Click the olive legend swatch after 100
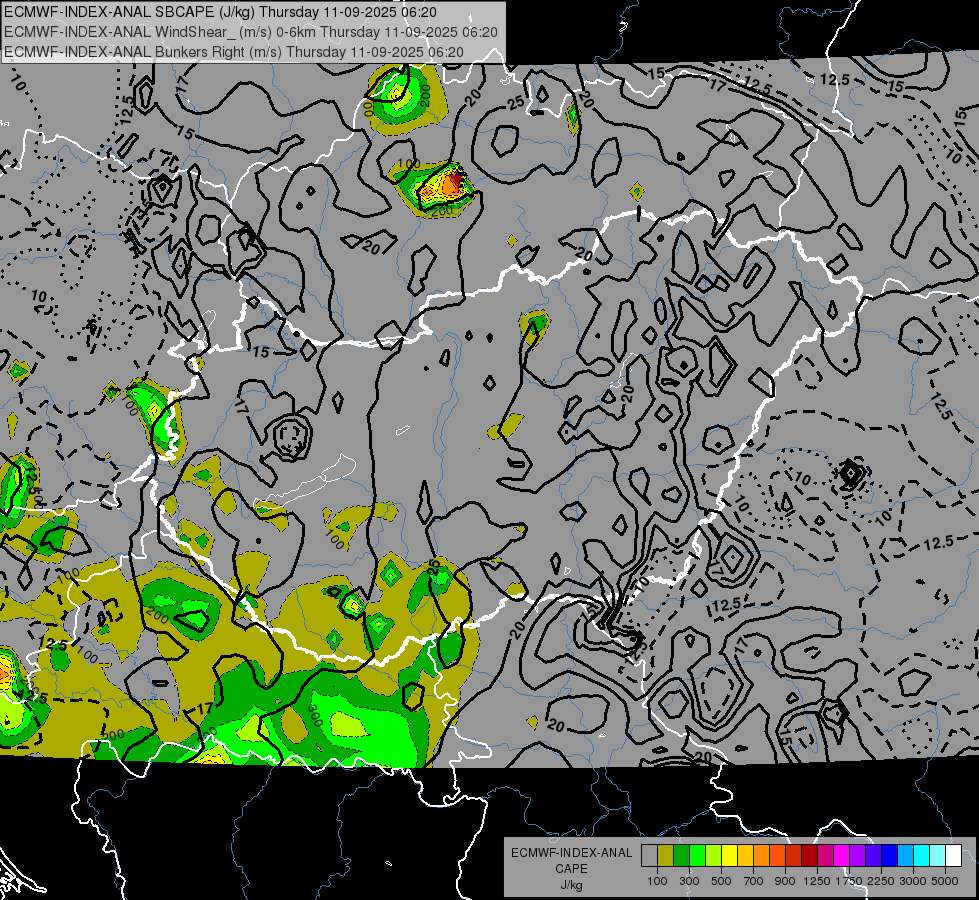This screenshot has height=900, width=979. [666, 856]
